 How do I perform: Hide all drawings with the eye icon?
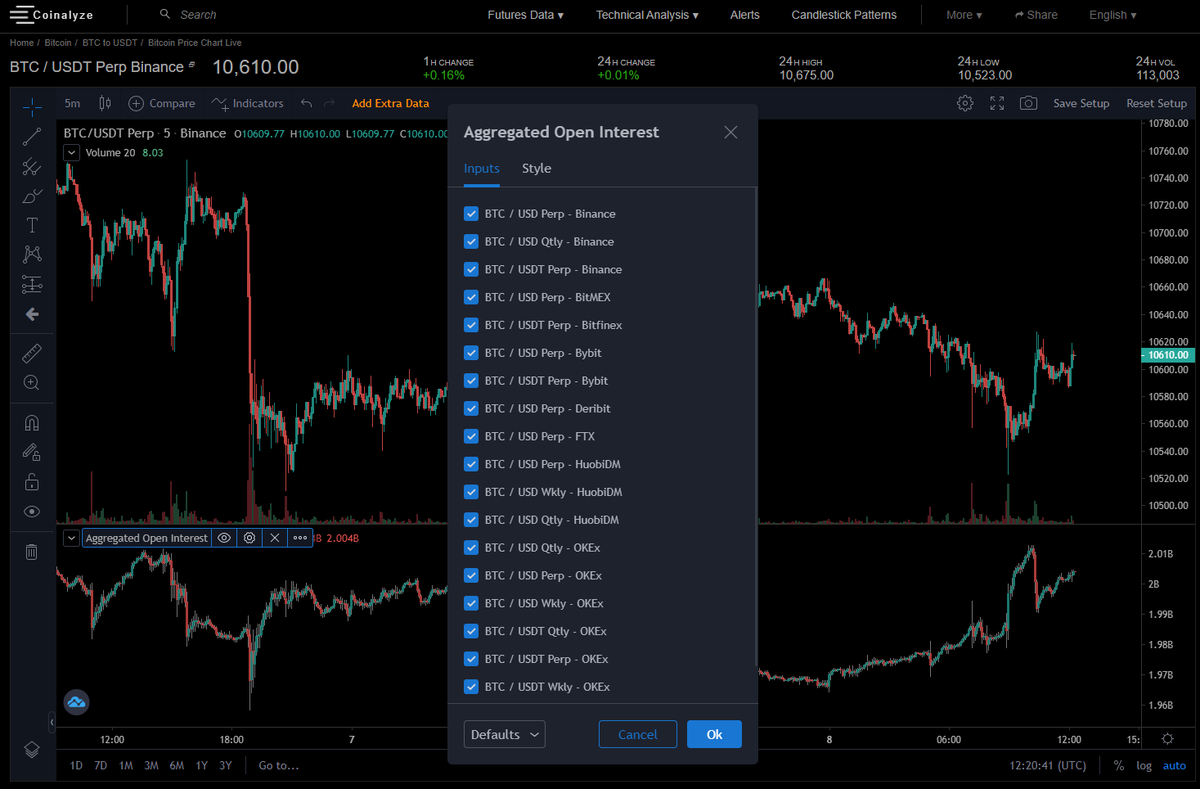(x=32, y=512)
